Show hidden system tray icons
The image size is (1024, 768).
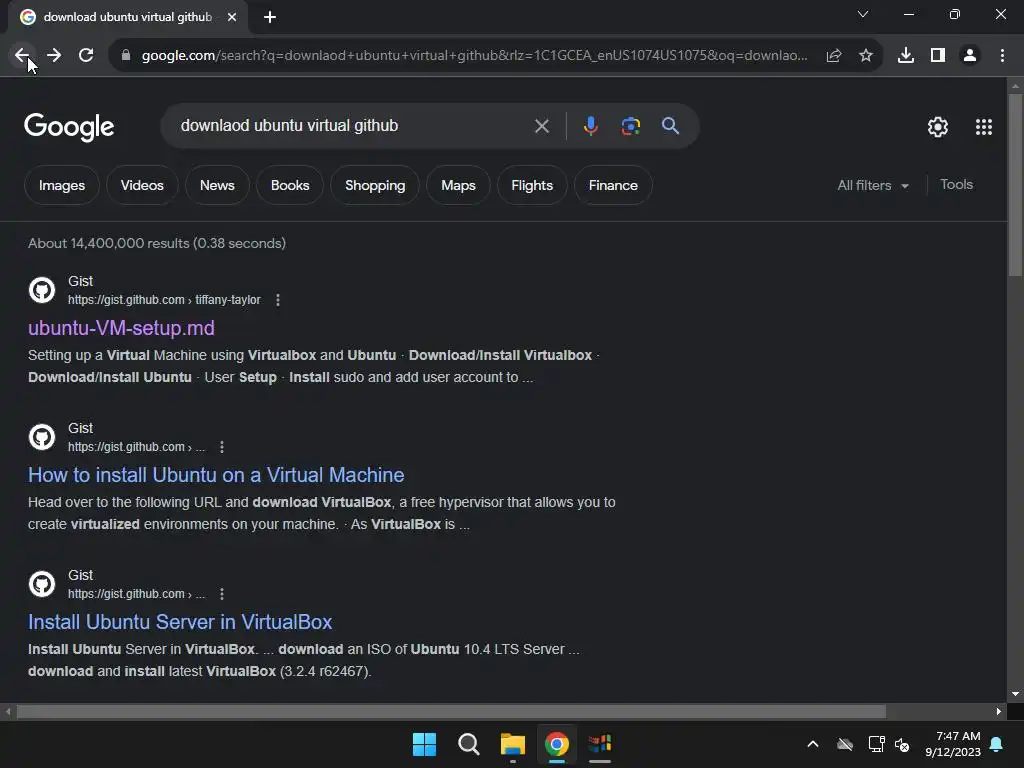813,744
